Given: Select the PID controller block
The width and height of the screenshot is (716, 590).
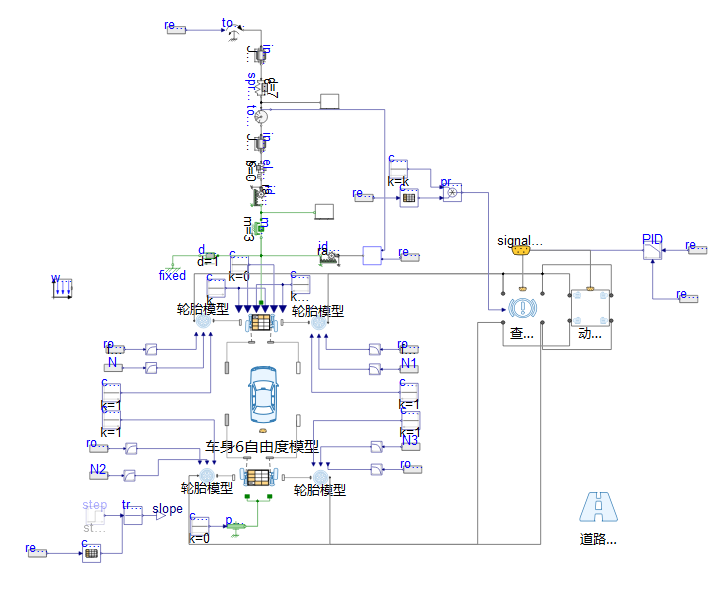Looking at the screenshot, I should pyautogui.click(x=652, y=248).
